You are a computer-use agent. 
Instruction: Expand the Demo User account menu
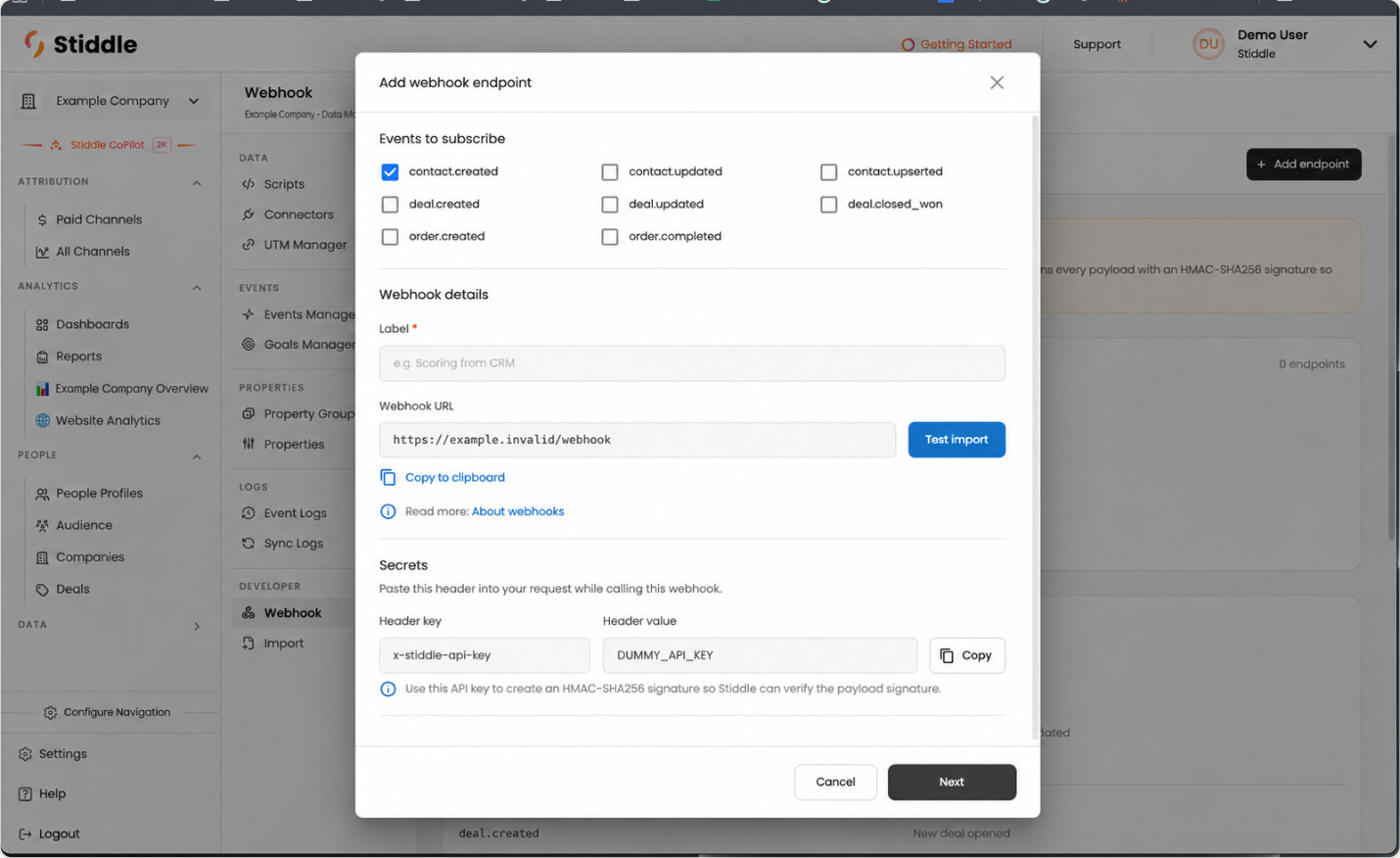point(1370,44)
